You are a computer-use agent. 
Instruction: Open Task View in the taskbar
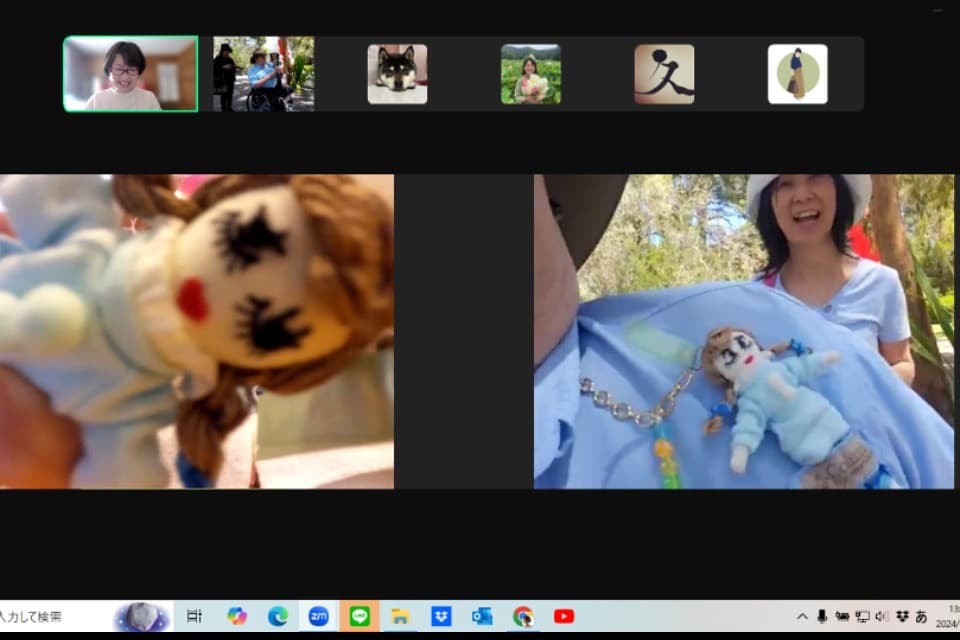pyautogui.click(x=194, y=616)
